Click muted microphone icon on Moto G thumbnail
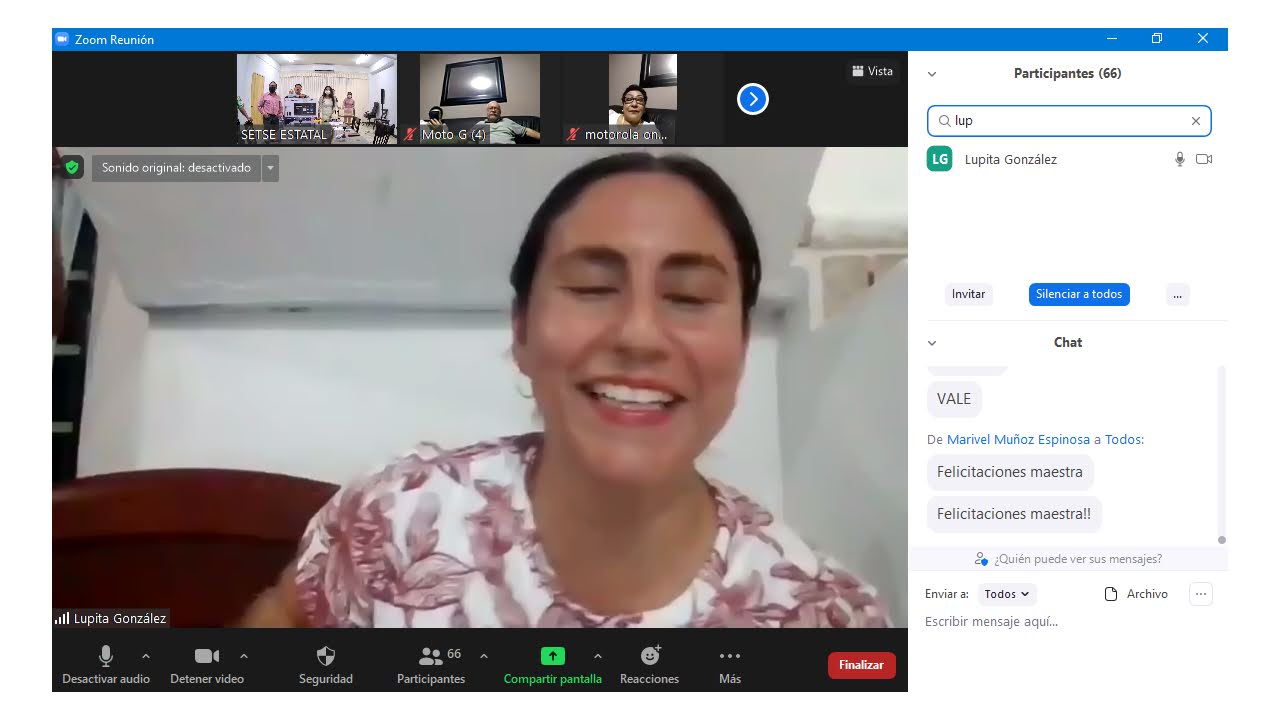This screenshot has width=1280, height=720. [410, 134]
